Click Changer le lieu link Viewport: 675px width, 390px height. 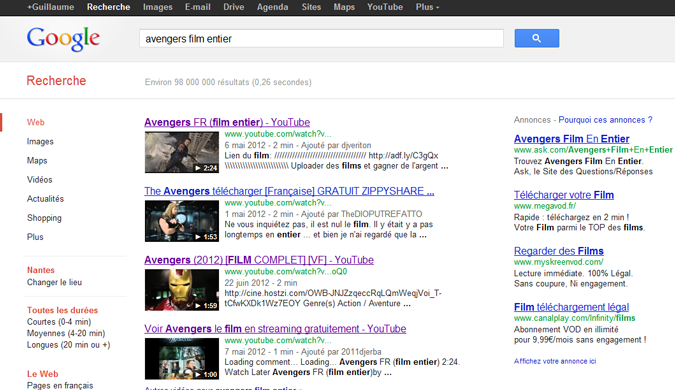coord(54,282)
